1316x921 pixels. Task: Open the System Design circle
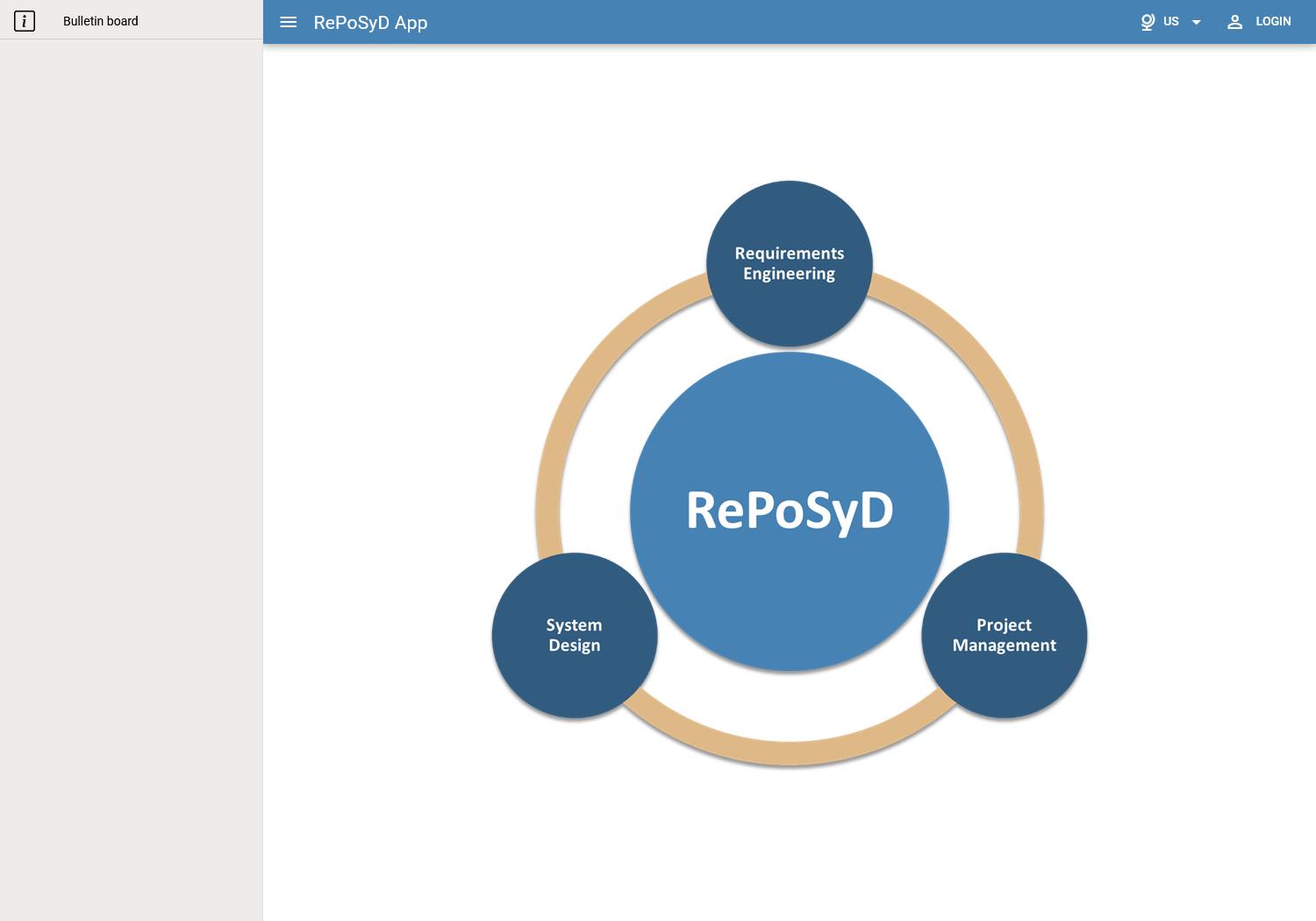click(575, 635)
